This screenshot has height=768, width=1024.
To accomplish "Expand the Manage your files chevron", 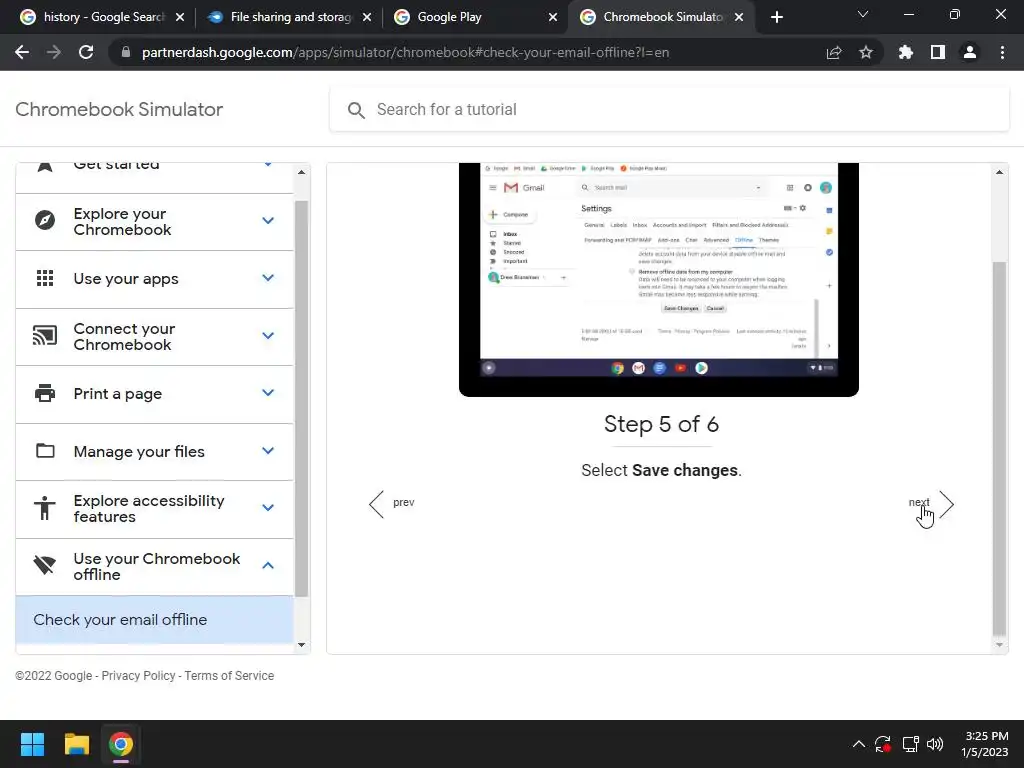I will pos(268,451).
